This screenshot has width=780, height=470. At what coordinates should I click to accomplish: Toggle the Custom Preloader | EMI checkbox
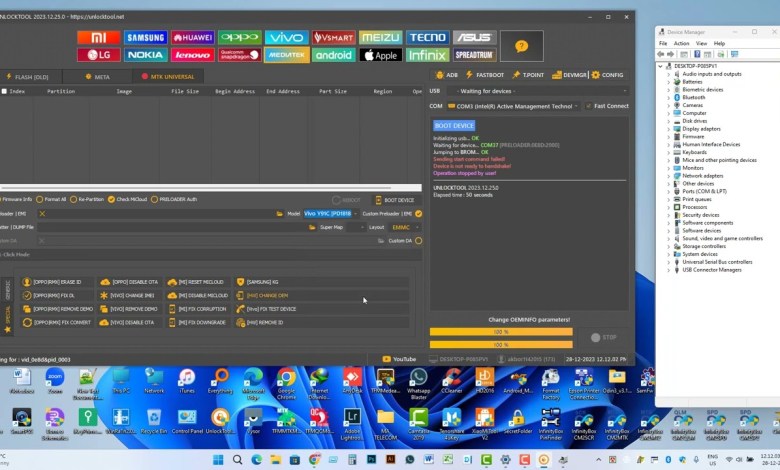click(x=418, y=214)
